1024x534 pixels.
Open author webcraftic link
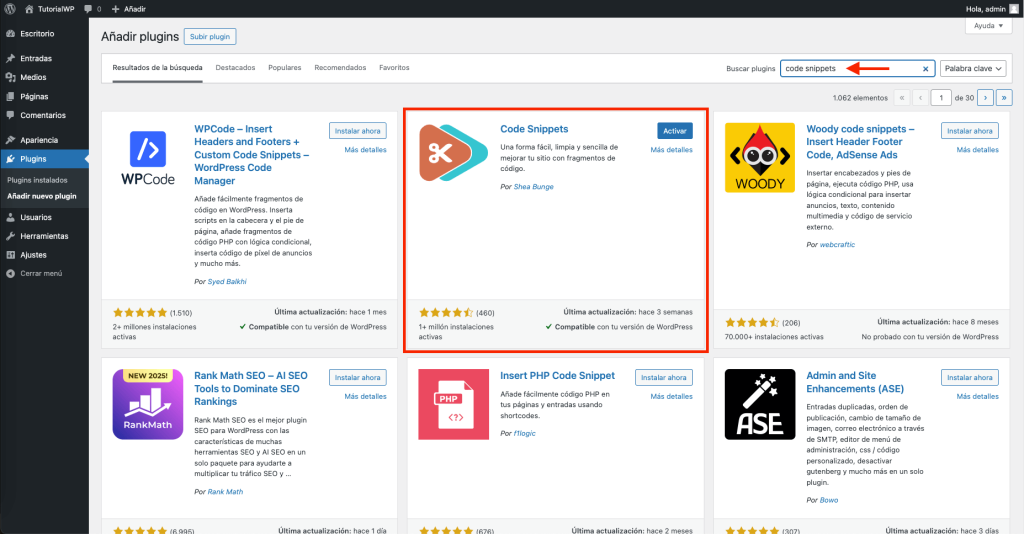(x=837, y=245)
